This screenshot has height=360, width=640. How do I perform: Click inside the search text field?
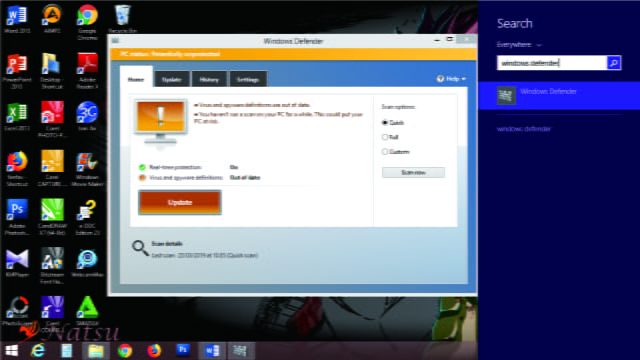pos(552,63)
